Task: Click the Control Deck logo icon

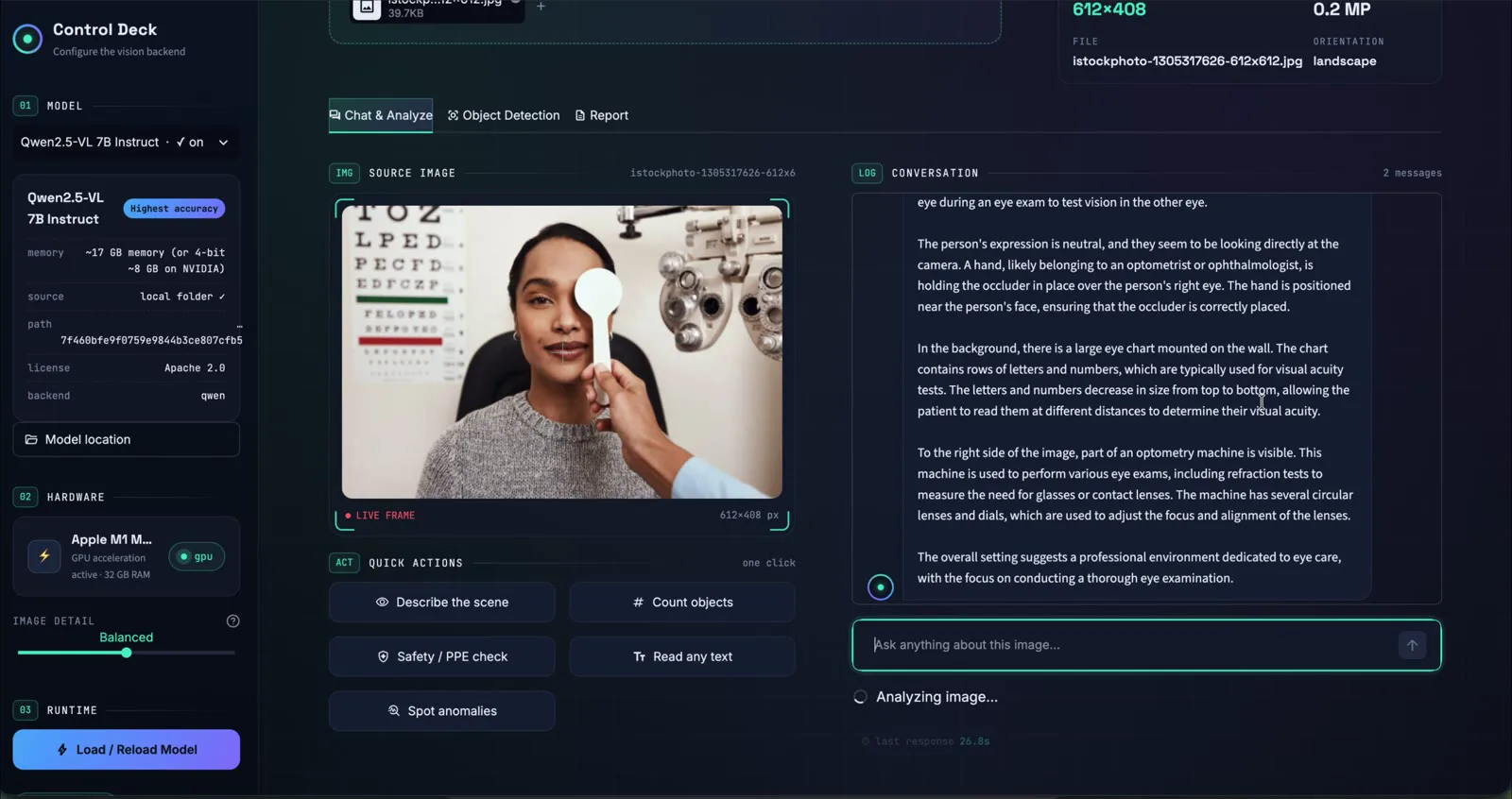Action: tap(27, 39)
